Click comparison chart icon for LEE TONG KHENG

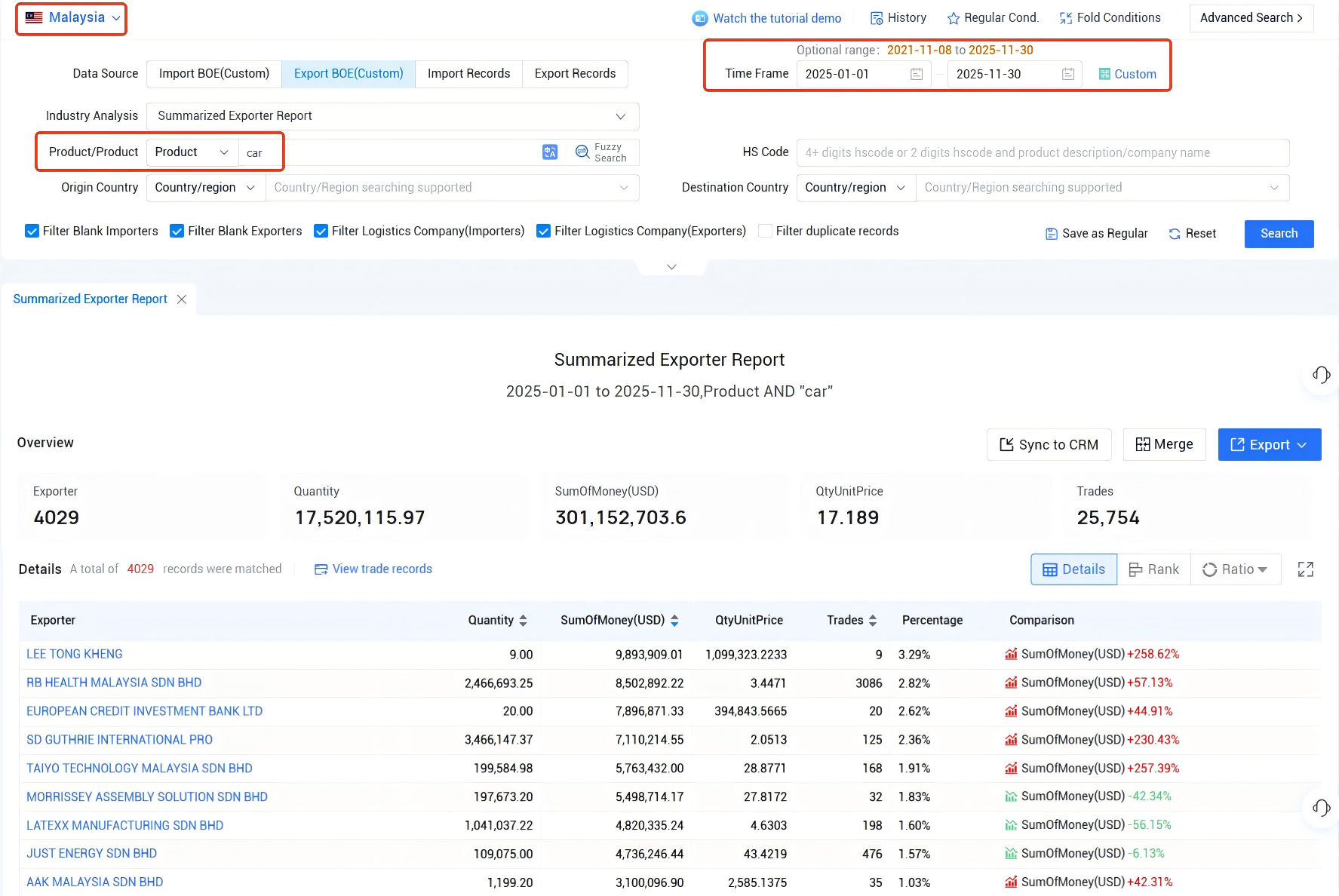point(1011,655)
